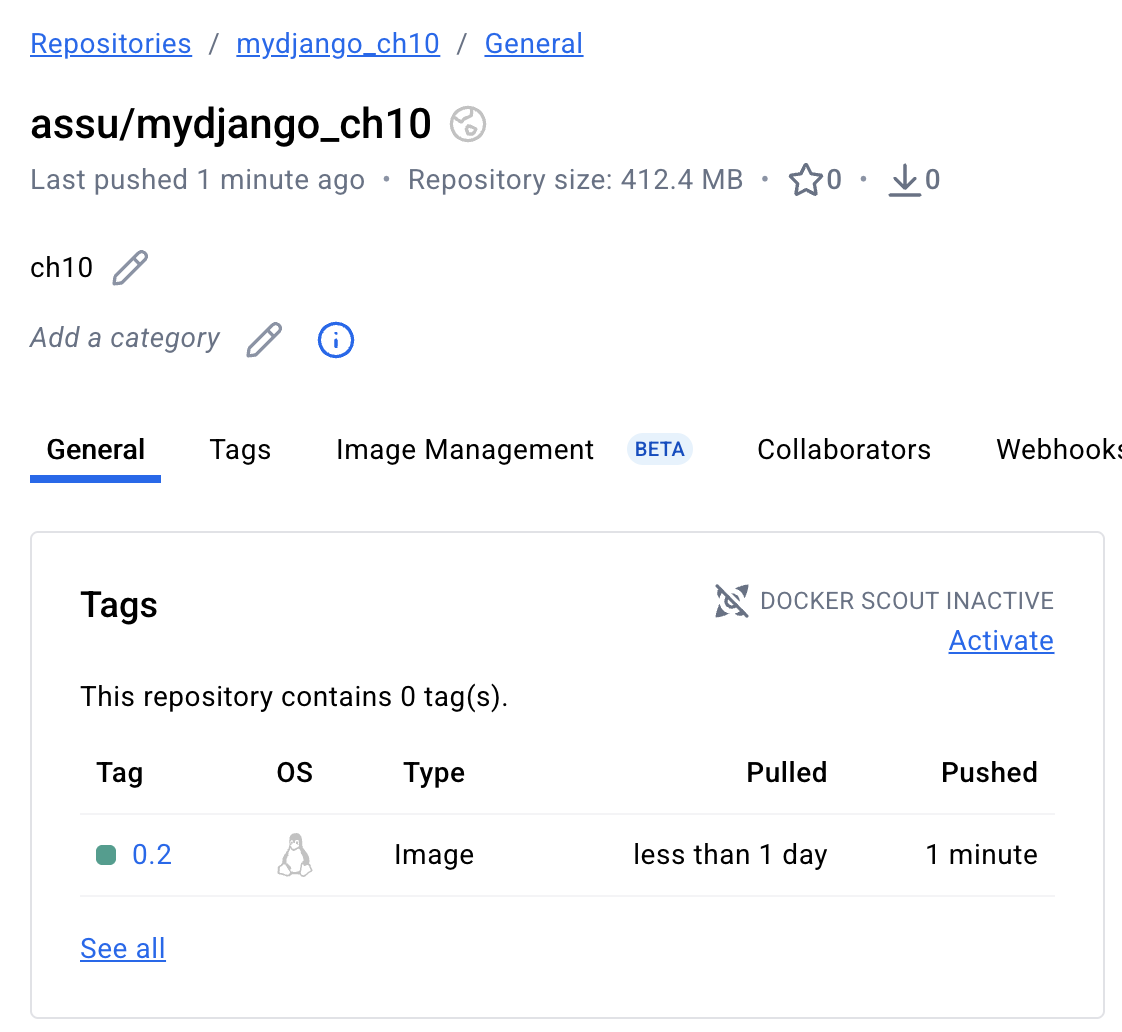Navigate to Repositories breadcrumb

(111, 44)
